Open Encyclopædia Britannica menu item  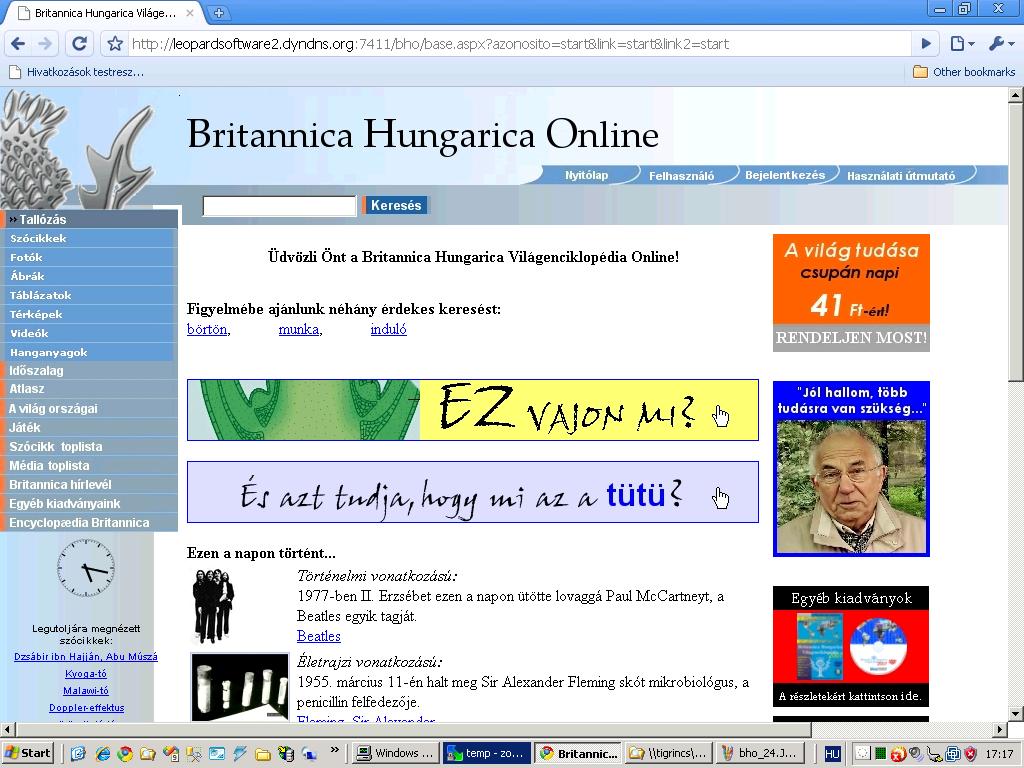(89, 522)
